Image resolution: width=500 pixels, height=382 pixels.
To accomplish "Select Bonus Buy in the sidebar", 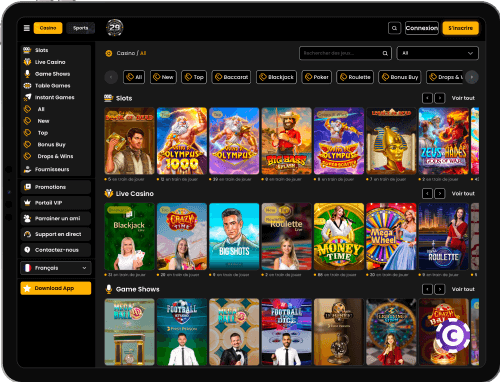I will click(x=51, y=145).
